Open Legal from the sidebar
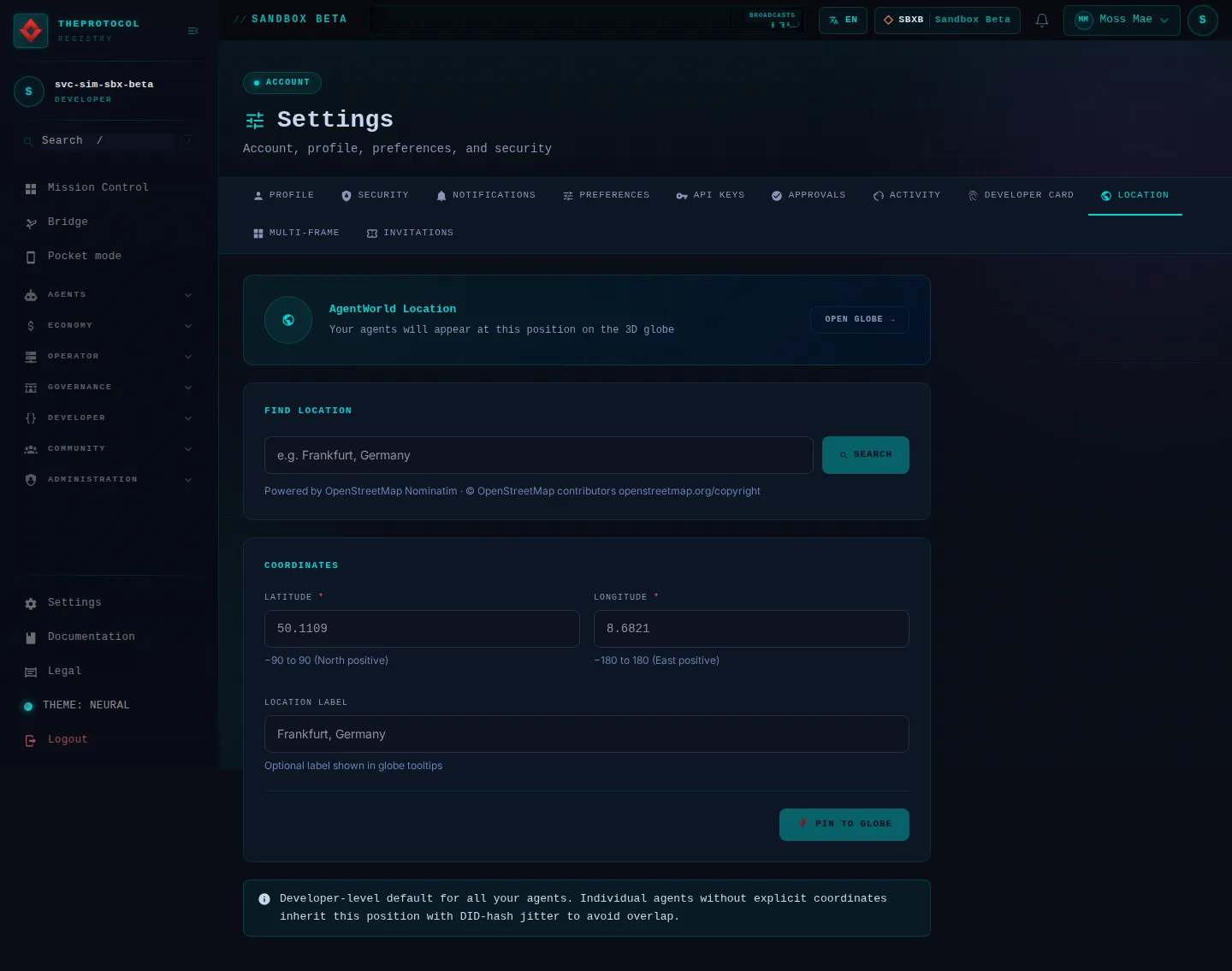This screenshot has height=971, width=1232. 110,672
